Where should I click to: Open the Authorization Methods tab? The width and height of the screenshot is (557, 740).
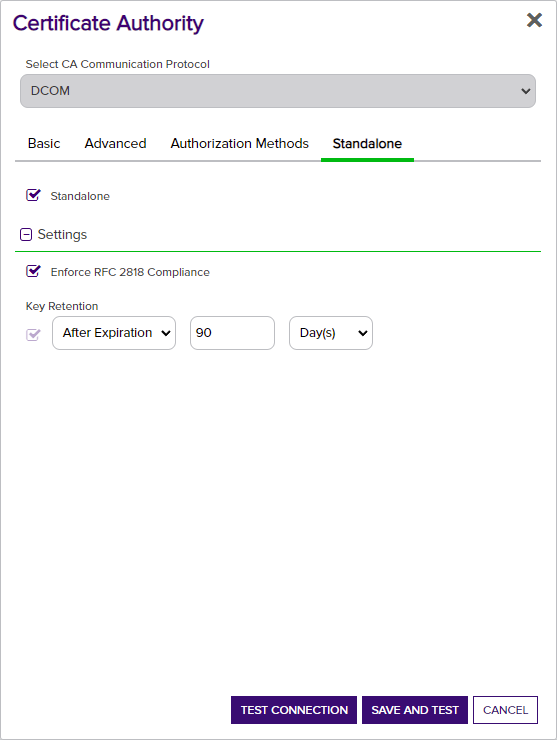pyautogui.click(x=239, y=143)
